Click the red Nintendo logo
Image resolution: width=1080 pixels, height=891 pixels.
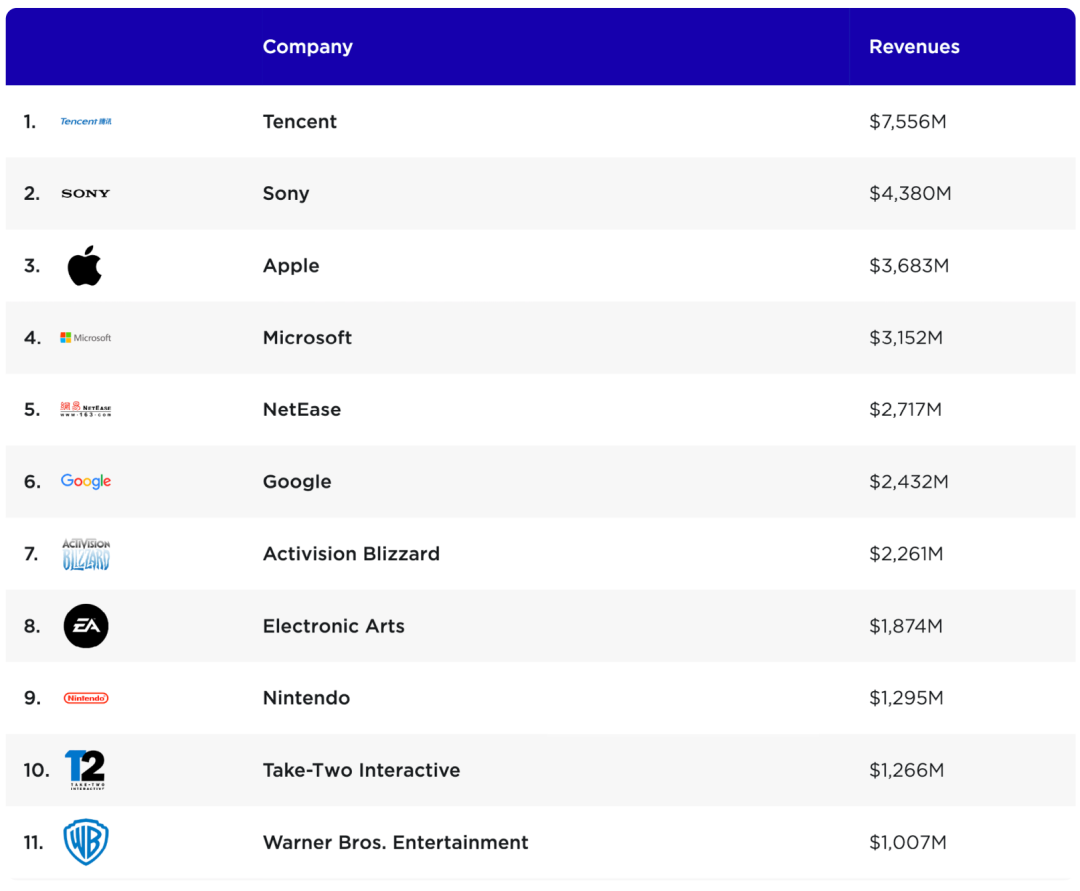86,698
